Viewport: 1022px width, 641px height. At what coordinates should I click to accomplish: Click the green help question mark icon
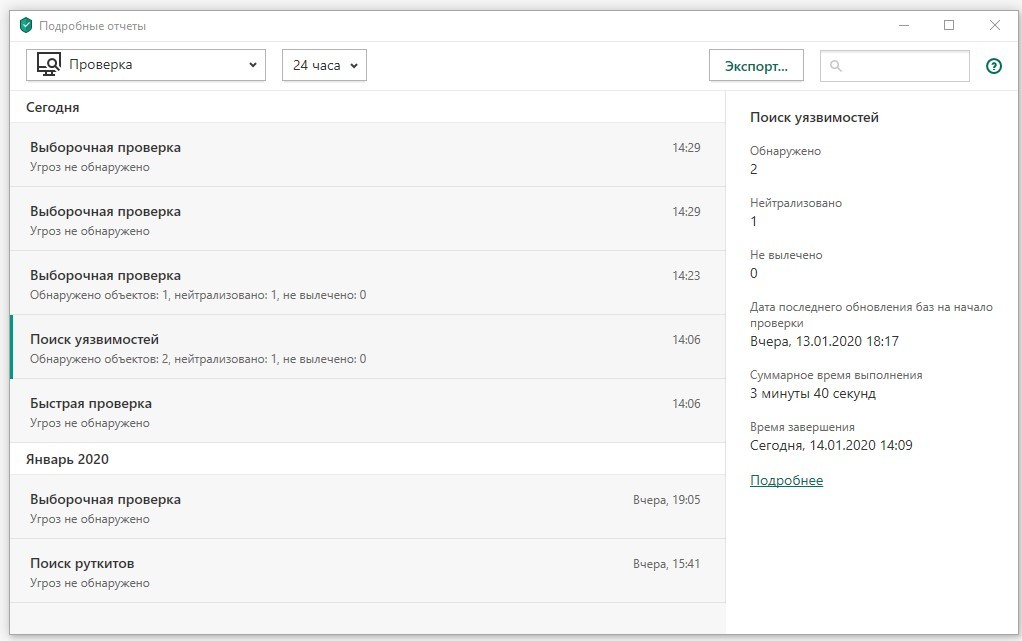point(993,66)
